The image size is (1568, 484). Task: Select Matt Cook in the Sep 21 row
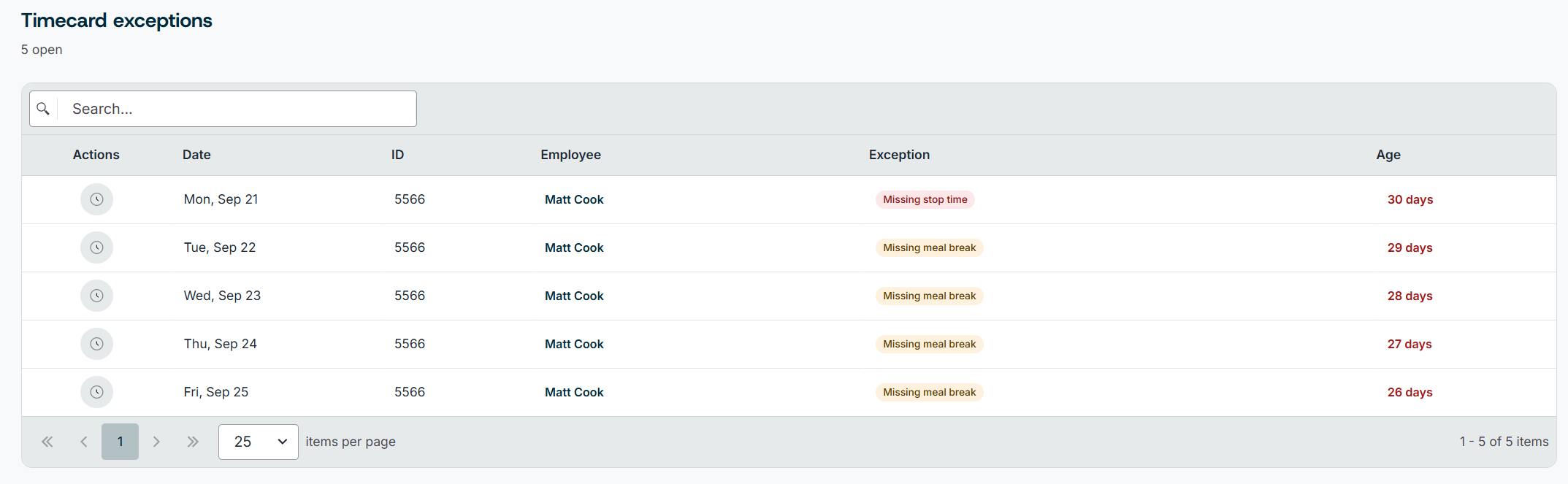point(574,199)
